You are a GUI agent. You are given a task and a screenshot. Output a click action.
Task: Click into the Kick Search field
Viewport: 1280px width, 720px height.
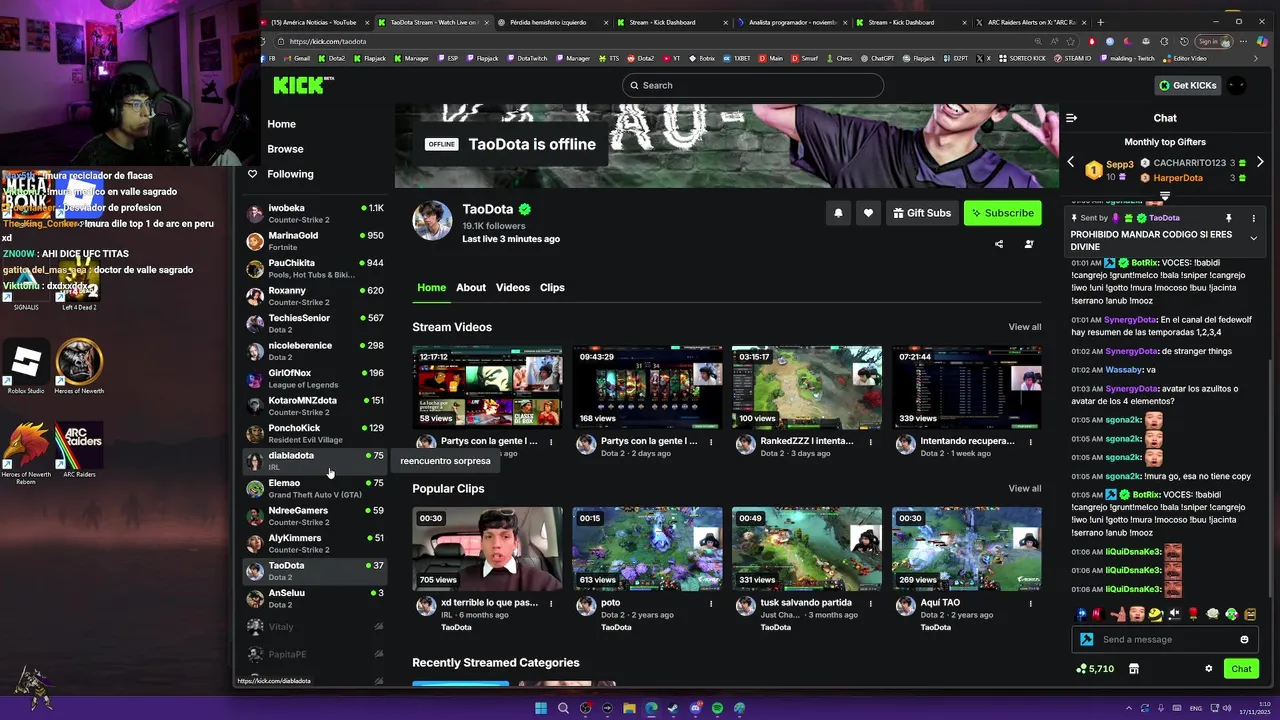click(x=752, y=85)
